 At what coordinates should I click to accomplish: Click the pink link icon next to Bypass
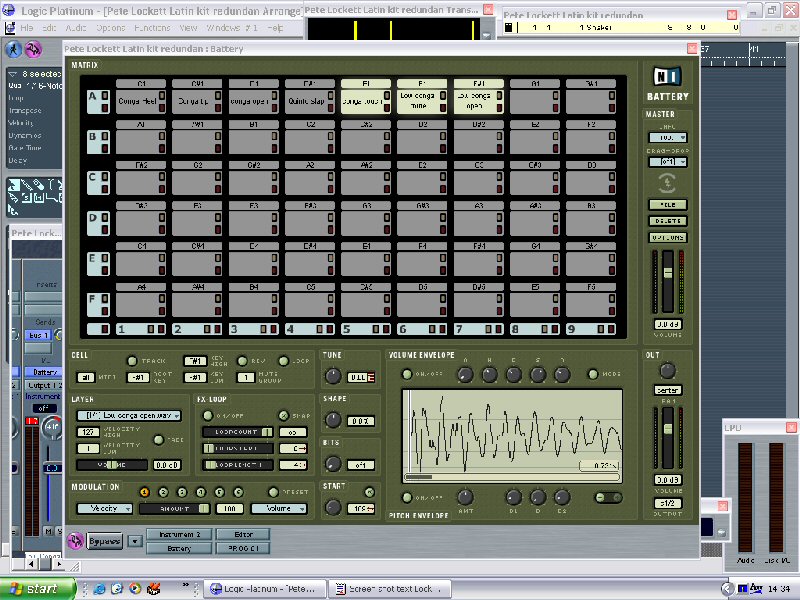pyautogui.click(x=75, y=541)
